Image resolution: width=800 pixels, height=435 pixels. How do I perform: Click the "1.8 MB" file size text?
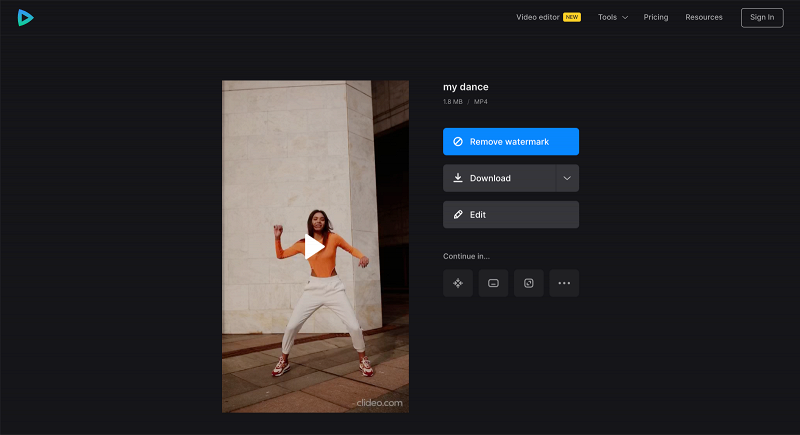click(453, 101)
